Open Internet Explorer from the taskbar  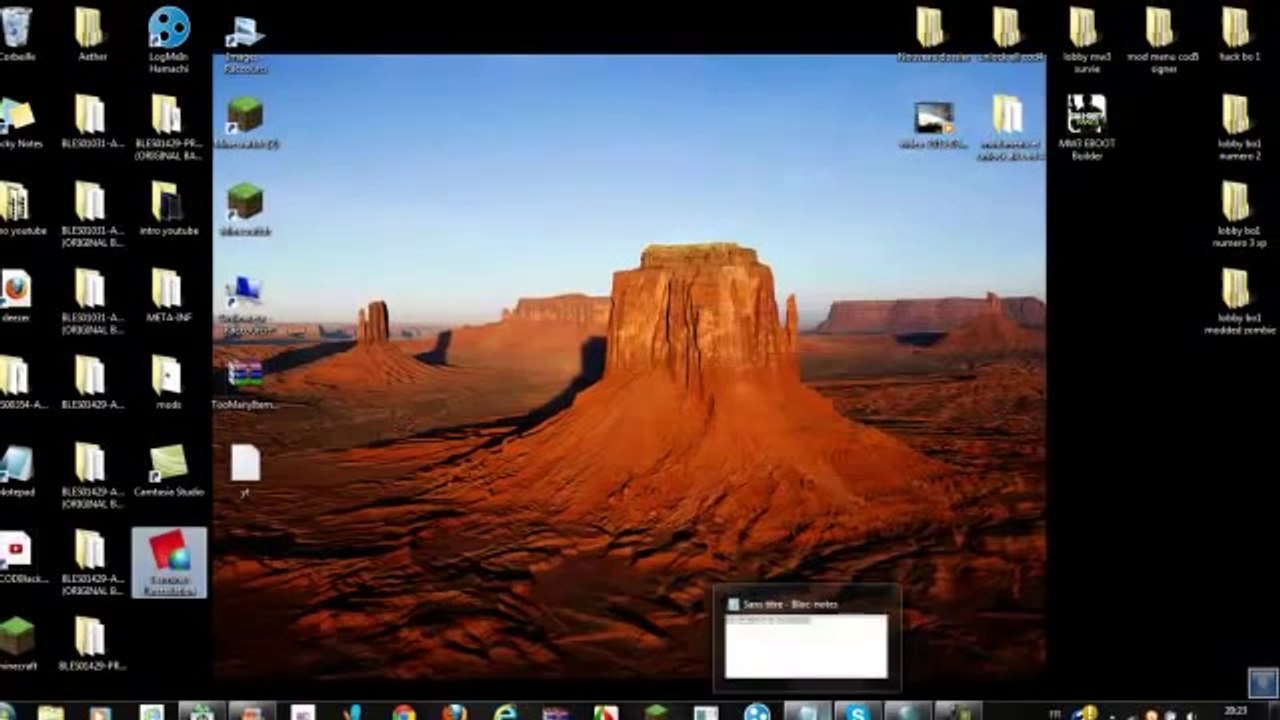point(505,712)
